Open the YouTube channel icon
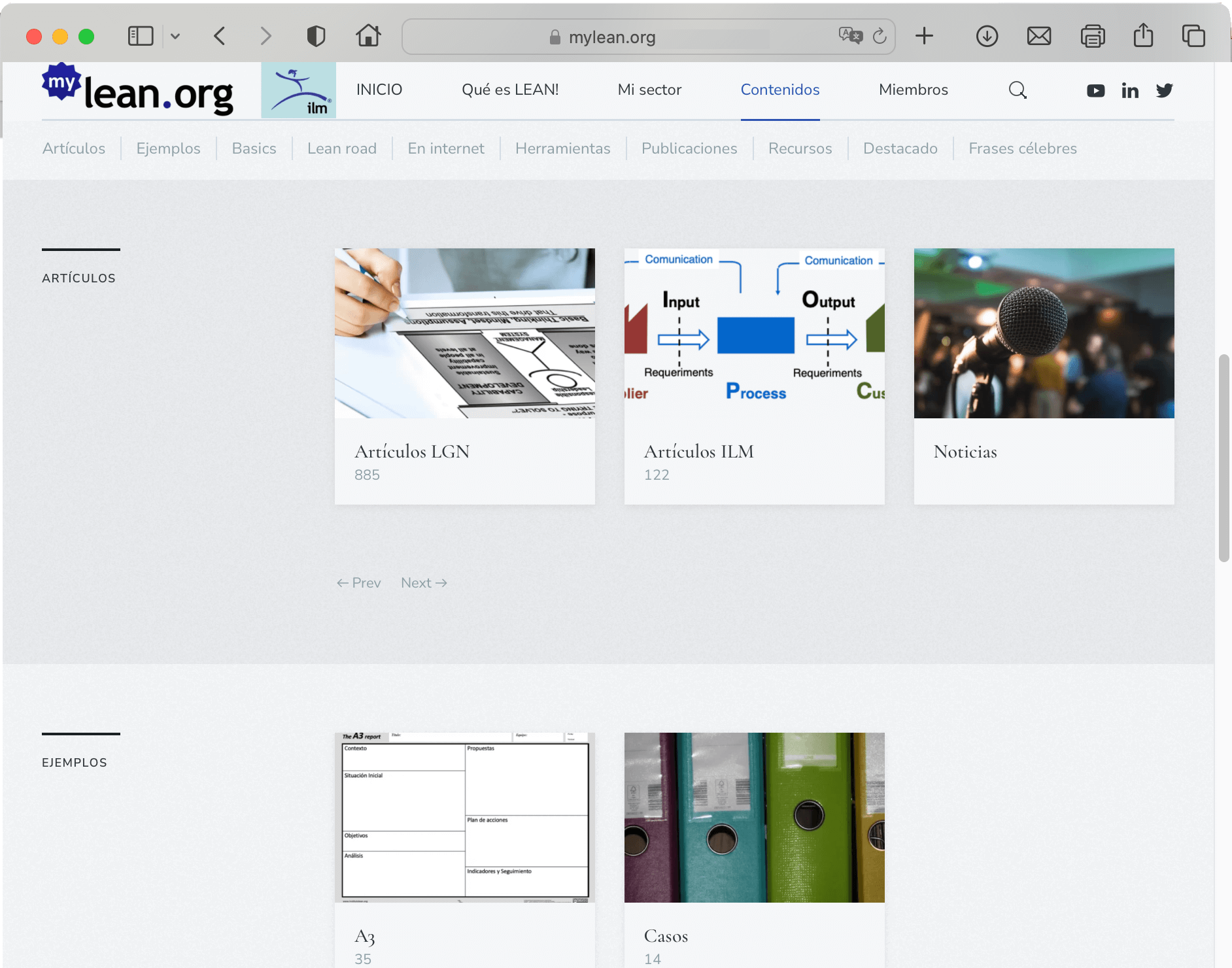1232x968 pixels. (x=1096, y=91)
